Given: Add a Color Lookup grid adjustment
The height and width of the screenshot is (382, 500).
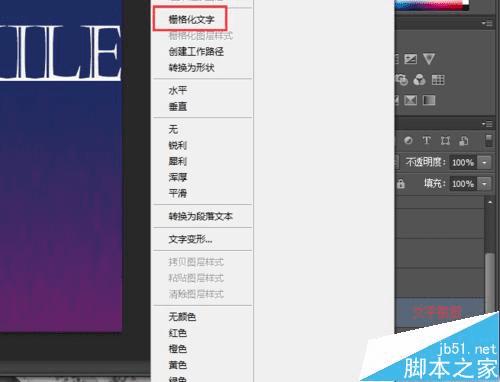Looking at the screenshot, I should [438, 80].
